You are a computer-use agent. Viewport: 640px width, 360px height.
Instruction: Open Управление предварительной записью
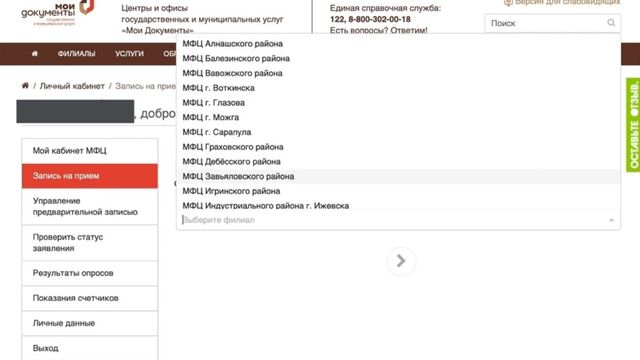pyautogui.click(x=90, y=206)
